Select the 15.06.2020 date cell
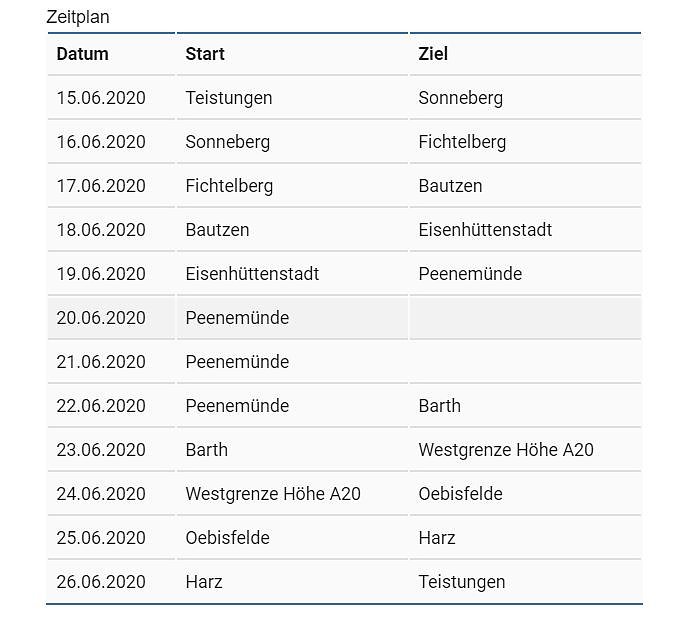Viewport: 679px width, 620px height. [101, 98]
